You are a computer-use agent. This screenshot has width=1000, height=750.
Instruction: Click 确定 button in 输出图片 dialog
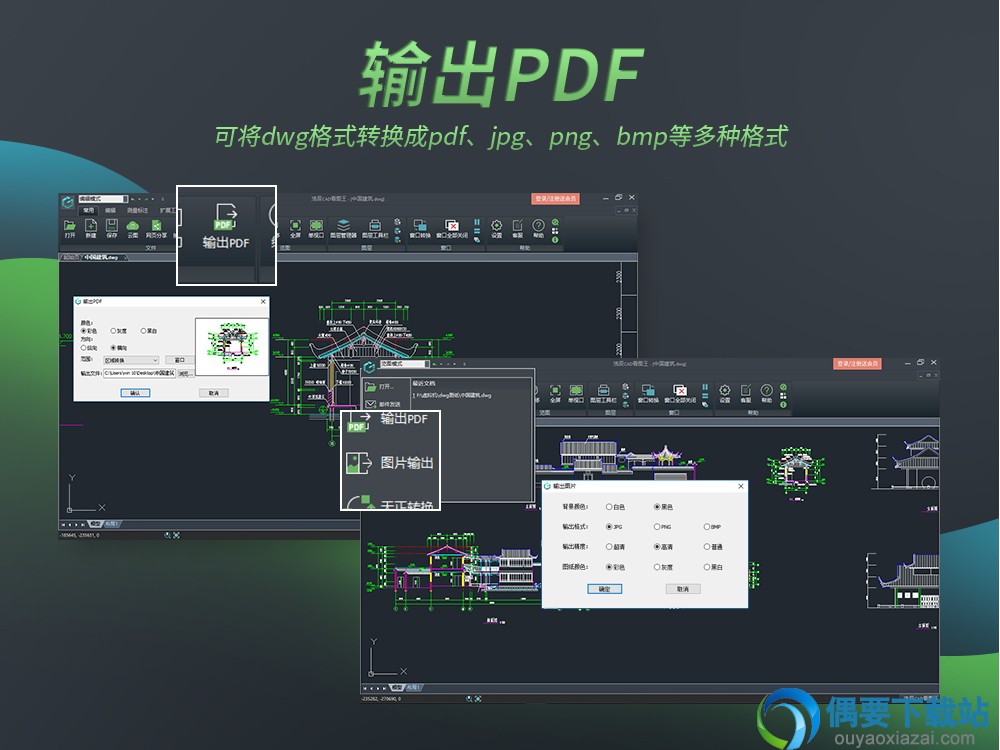604,589
